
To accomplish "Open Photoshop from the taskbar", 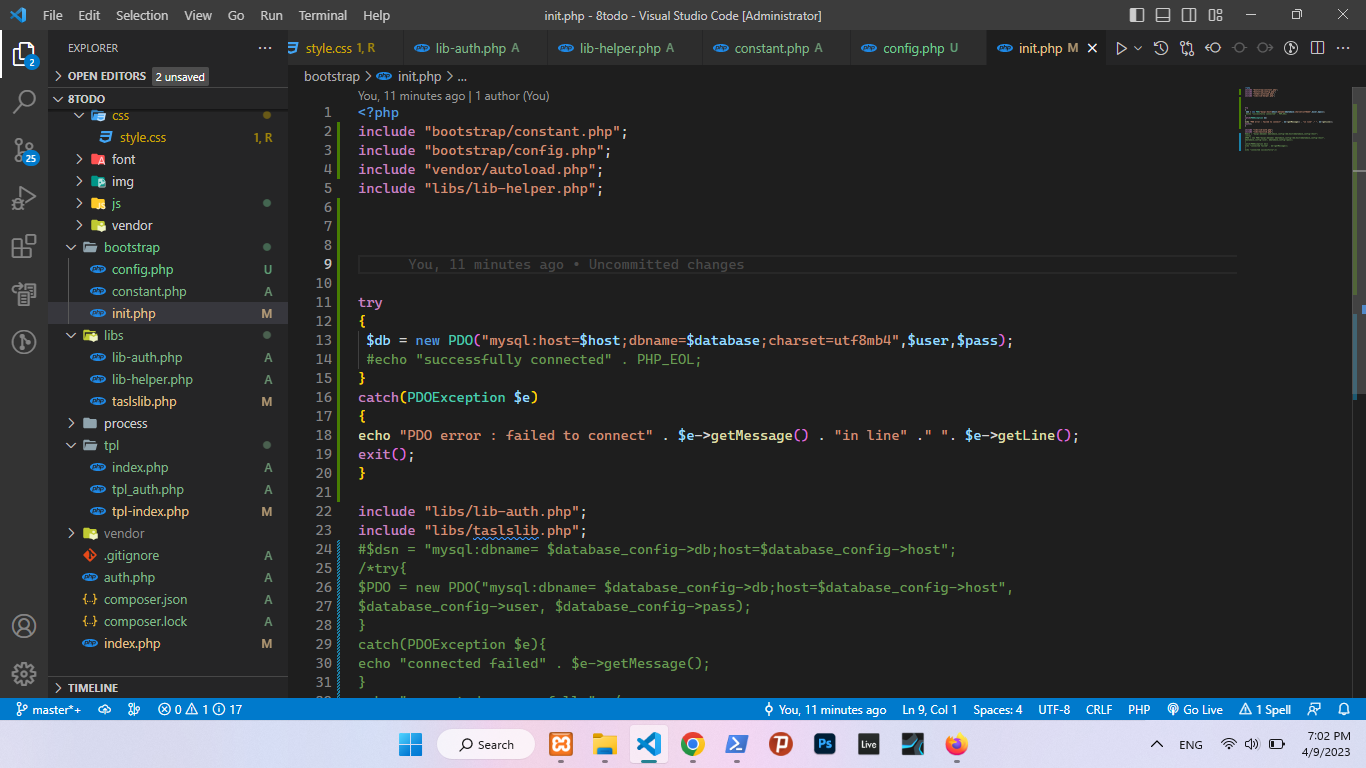I will (x=825, y=744).
